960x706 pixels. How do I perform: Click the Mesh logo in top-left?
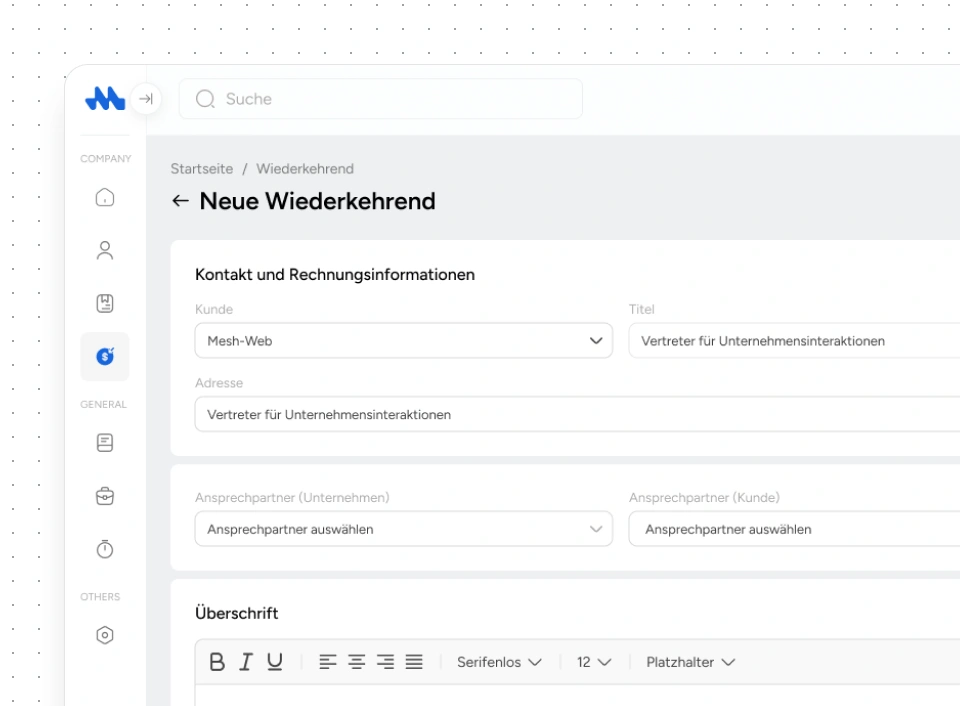coord(105,99)
